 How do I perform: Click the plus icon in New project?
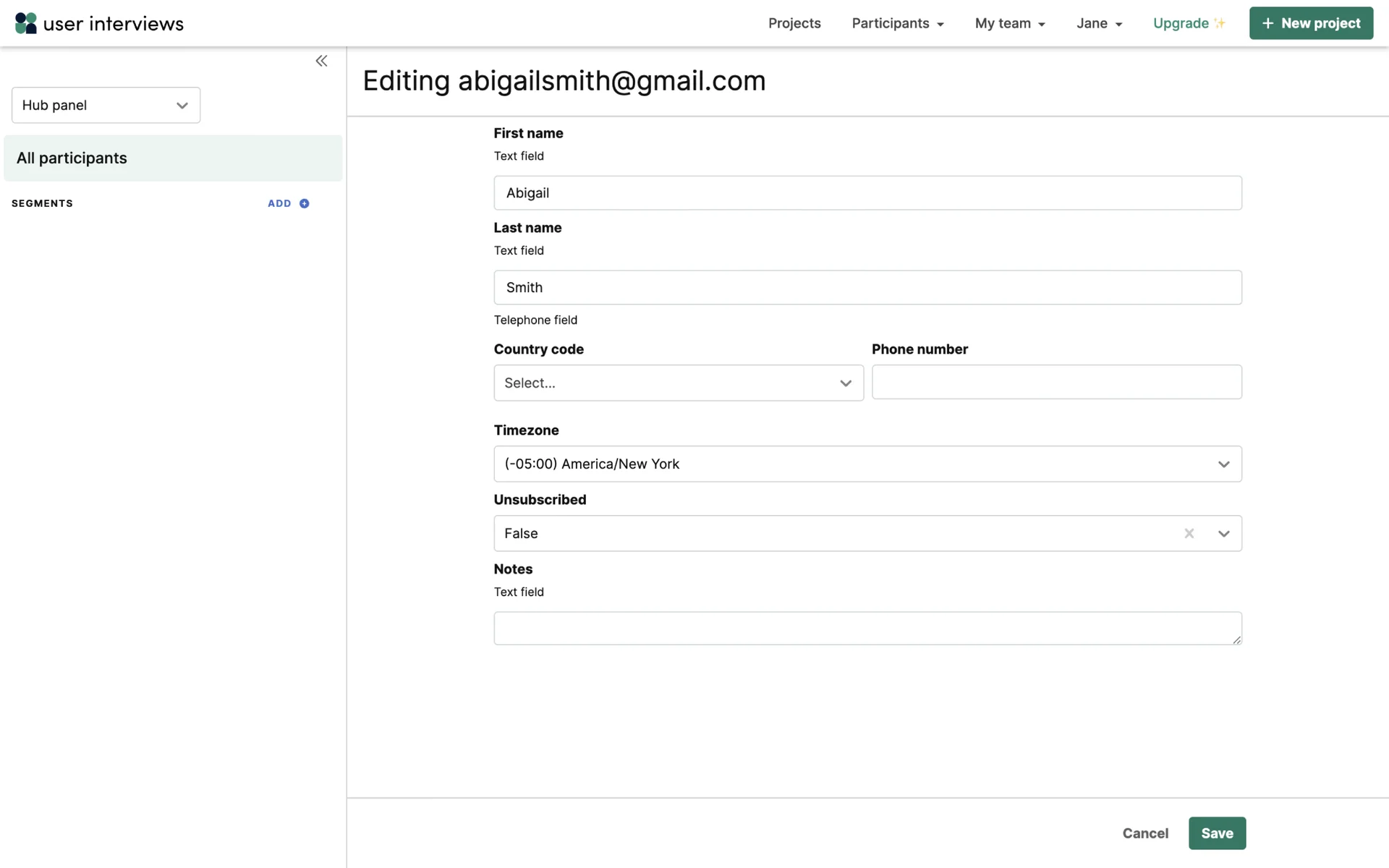pos(1267,23)
